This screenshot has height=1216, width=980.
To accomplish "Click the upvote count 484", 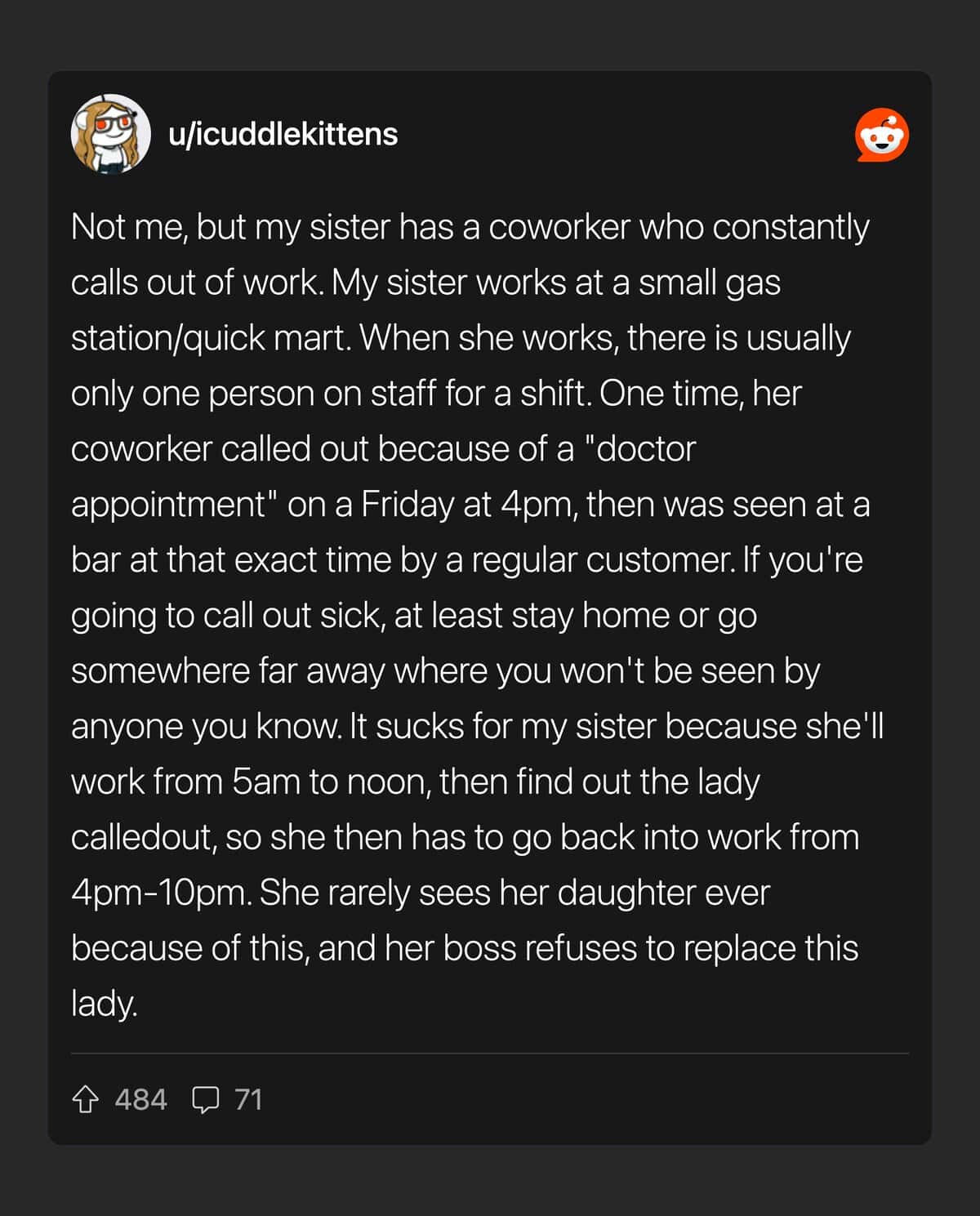I will [x=140, y=1099].
